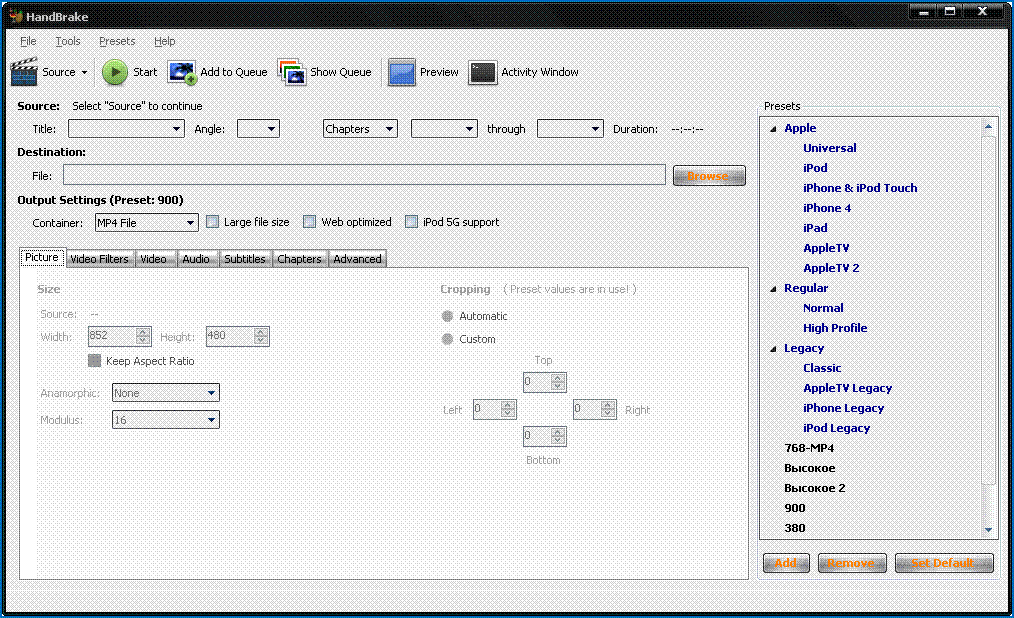Open the Title dropdown
Viewport: 1014px width, 618px height.
(126, 129)
